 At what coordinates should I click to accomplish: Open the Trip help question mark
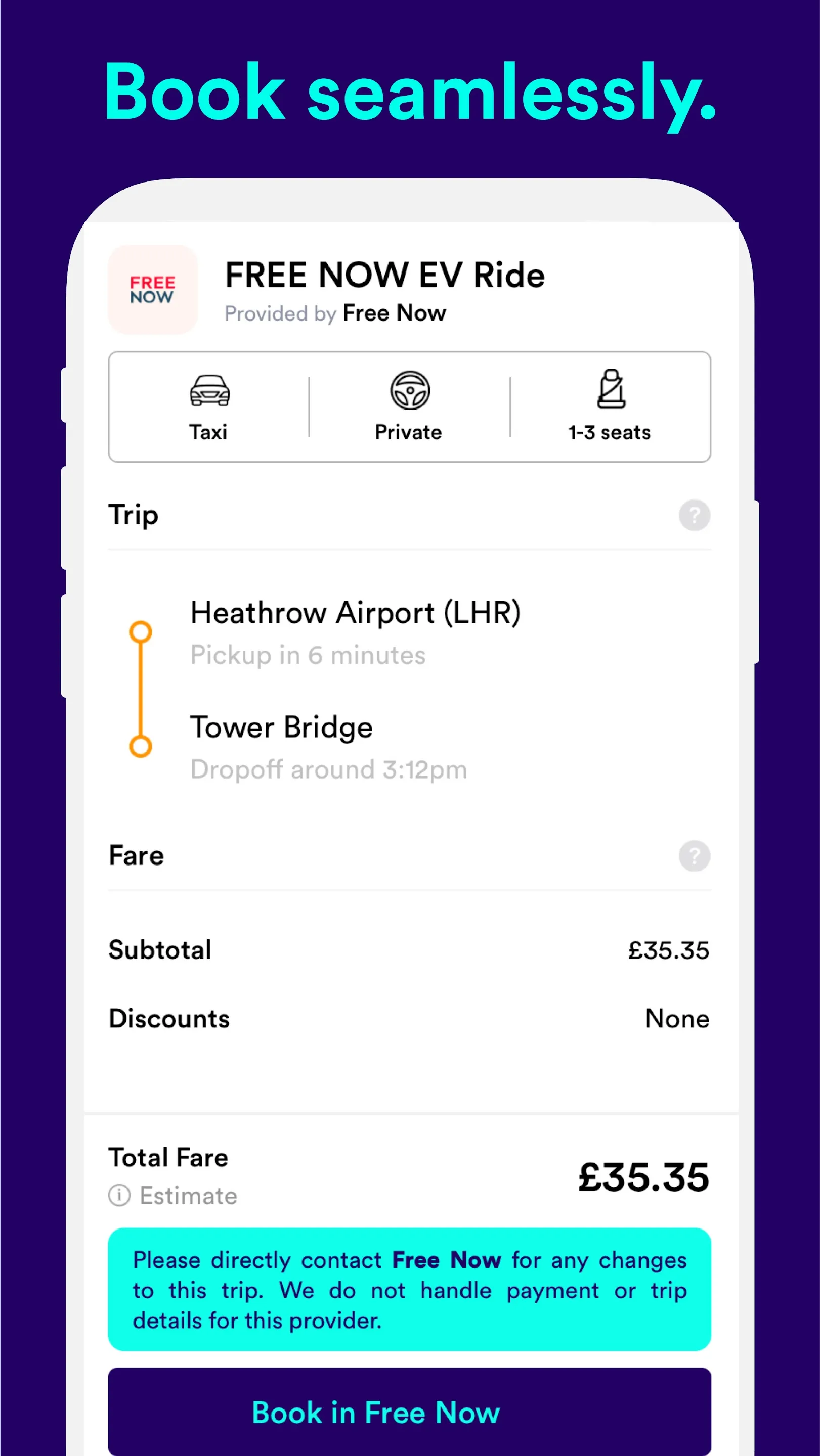(x=694, y=516)
